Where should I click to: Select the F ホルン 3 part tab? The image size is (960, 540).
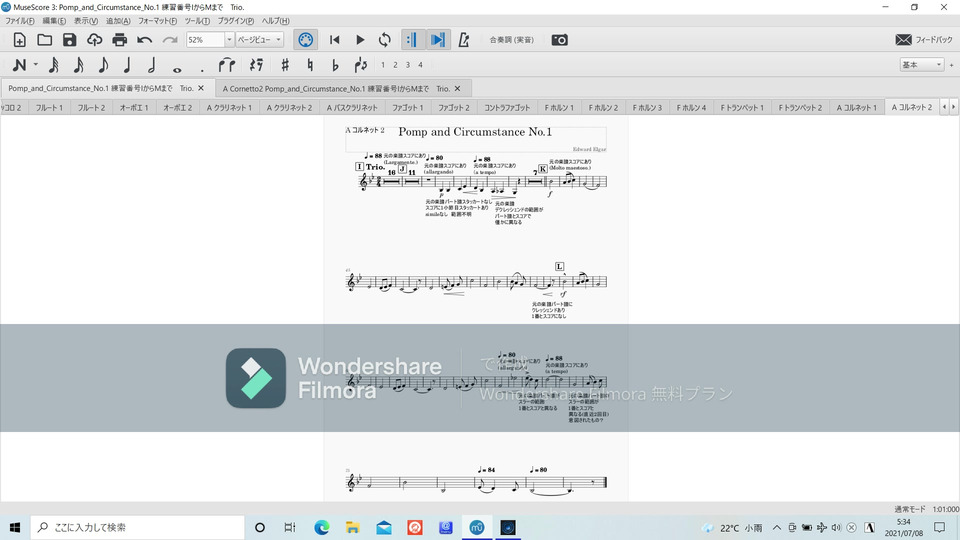pyautogui.click(x=647, y=108)
